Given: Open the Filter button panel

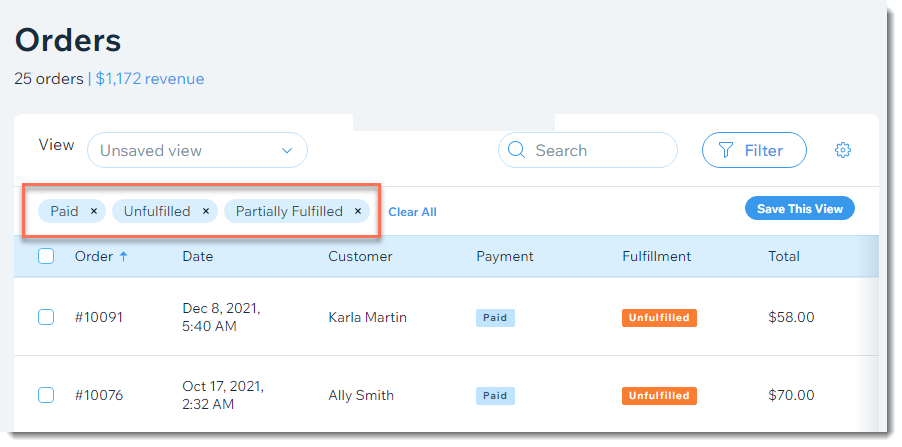Looking at the screenshot, I should [x=754, y=150].
